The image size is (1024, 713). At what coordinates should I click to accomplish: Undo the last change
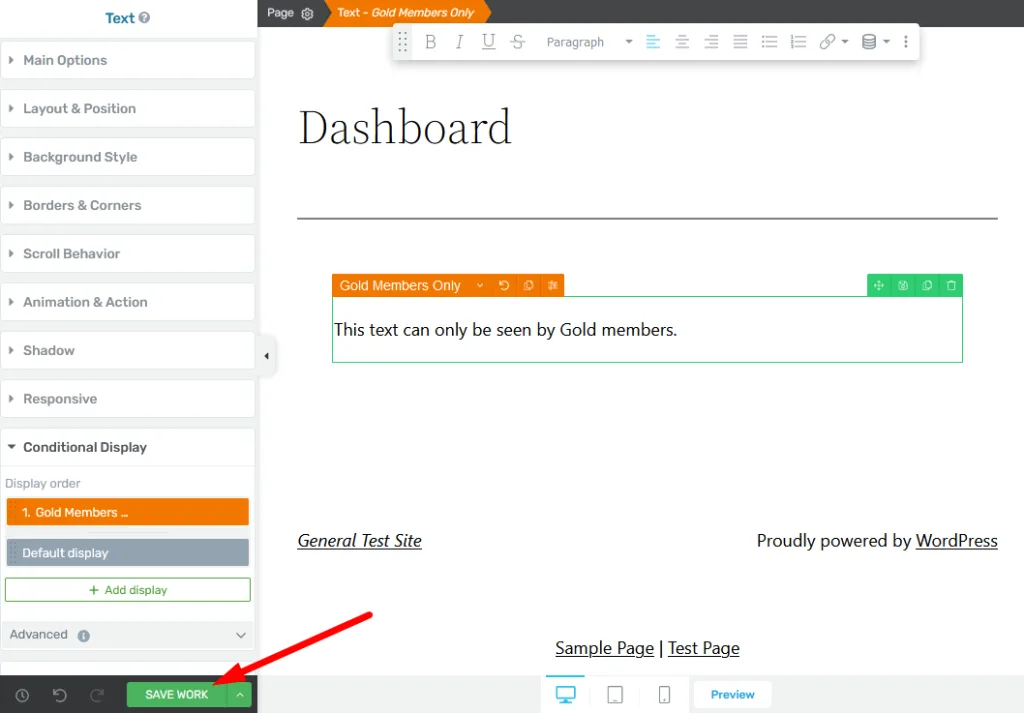[x=59, y=695]
